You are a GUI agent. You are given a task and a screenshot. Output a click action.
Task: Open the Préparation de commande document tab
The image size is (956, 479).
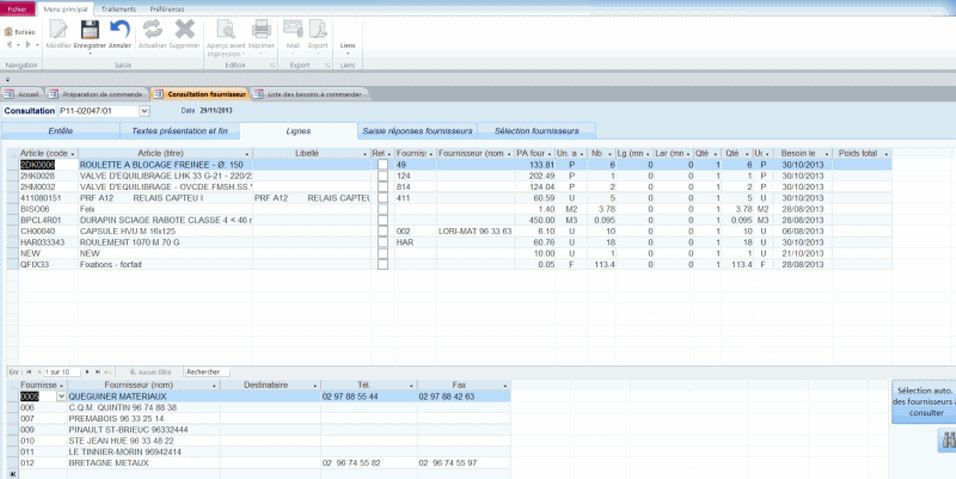98,94
